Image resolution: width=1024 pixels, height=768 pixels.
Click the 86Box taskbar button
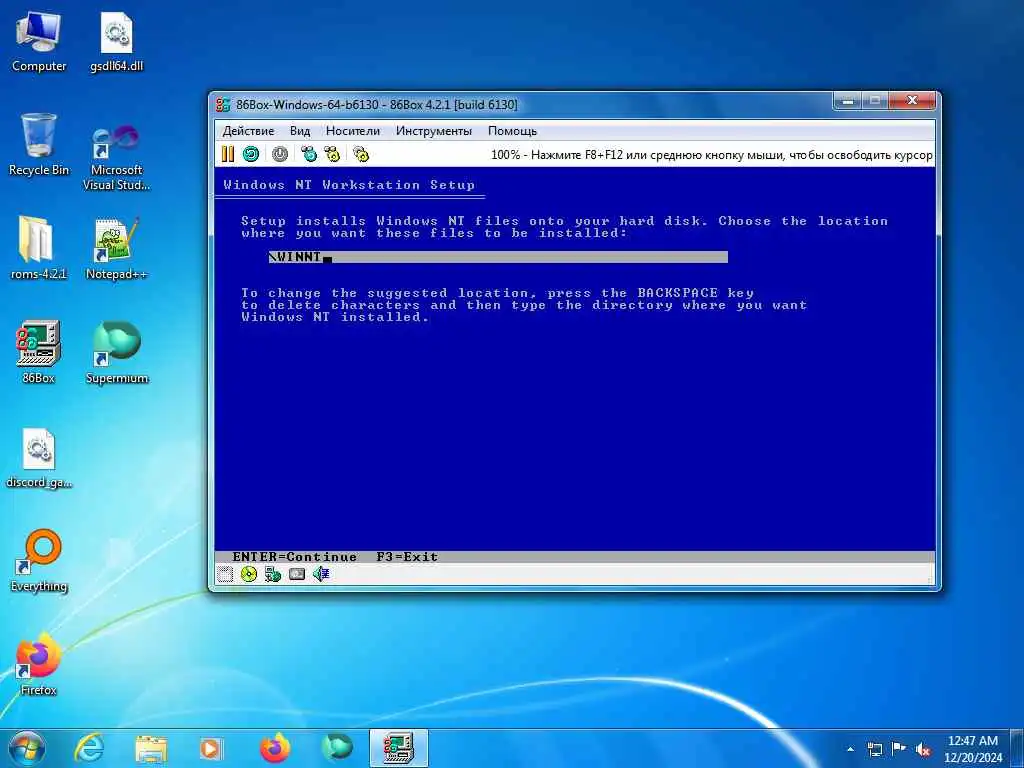pyautogui.click(x=399, y=748)
